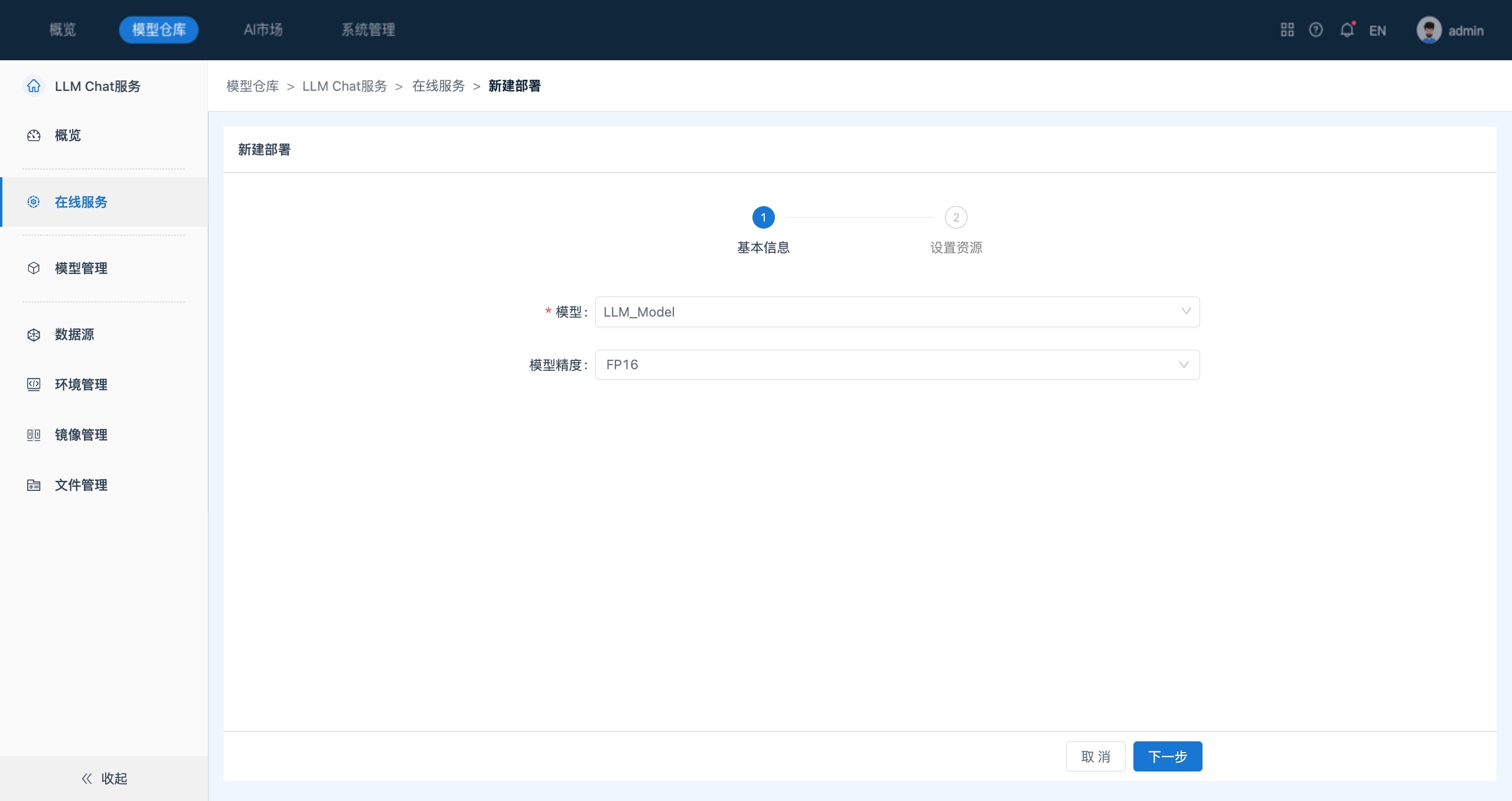Open the help question mark icon
The width and height of the screenshot is (1512, 801).
click(x=1316, y=30)
